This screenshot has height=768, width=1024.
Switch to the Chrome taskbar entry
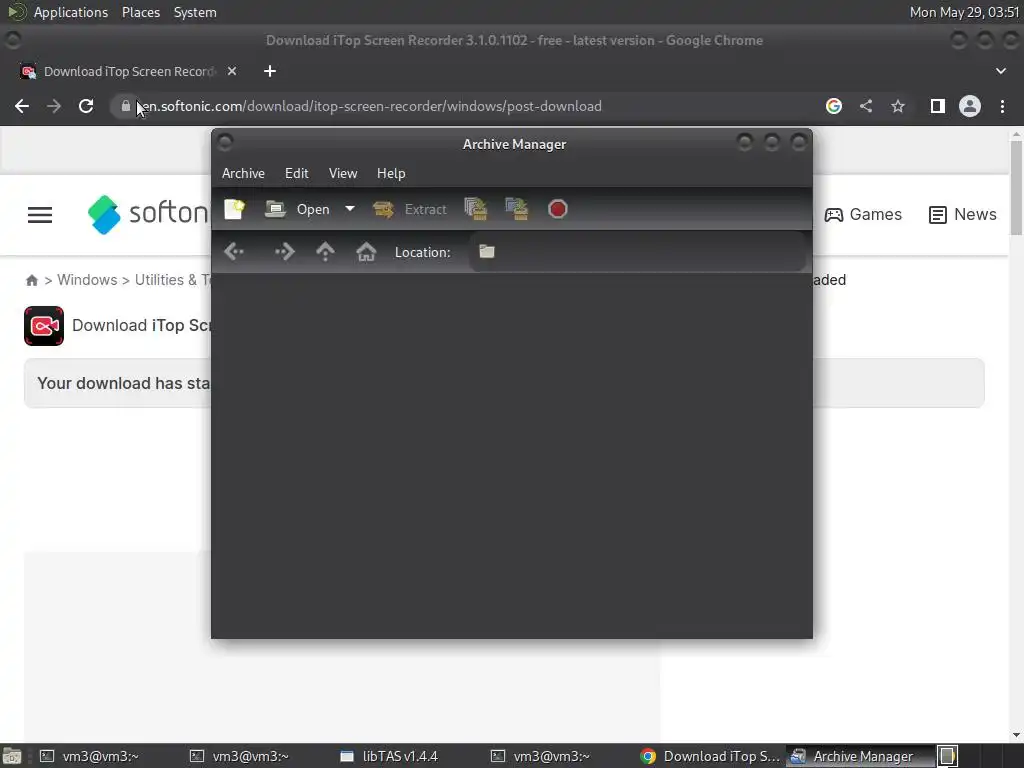711,756
